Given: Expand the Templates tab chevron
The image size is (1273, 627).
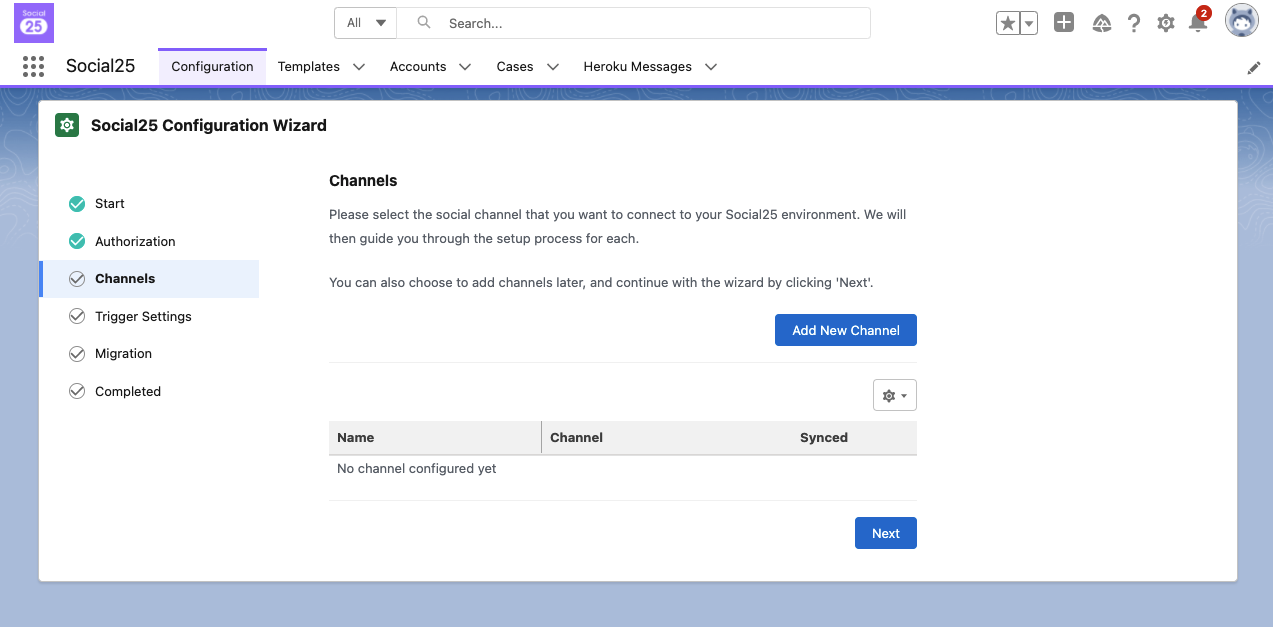Looking at the screenshot, I should coord(359,67).
